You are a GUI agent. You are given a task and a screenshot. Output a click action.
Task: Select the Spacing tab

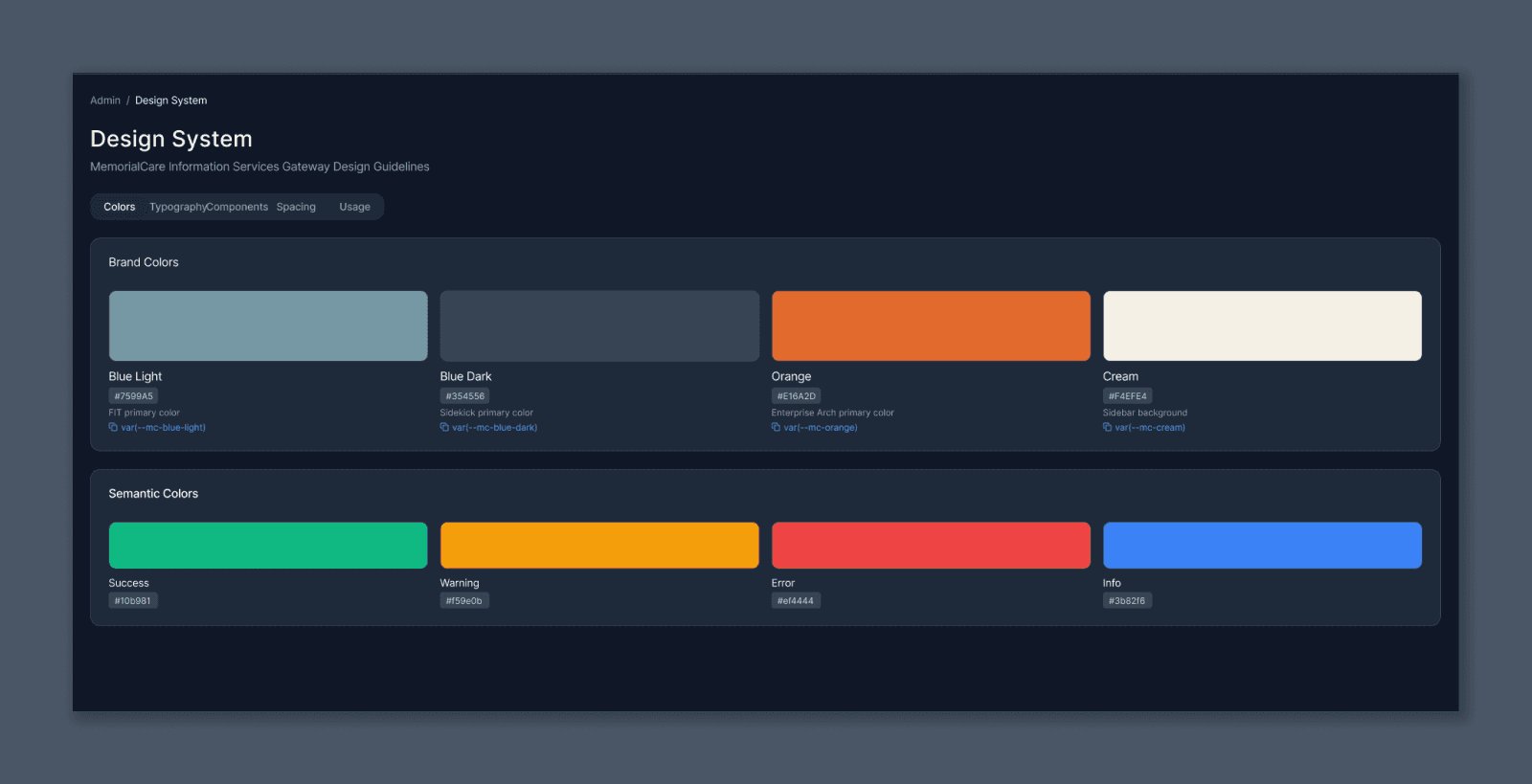pyautogui.click(x=296, y=207)
